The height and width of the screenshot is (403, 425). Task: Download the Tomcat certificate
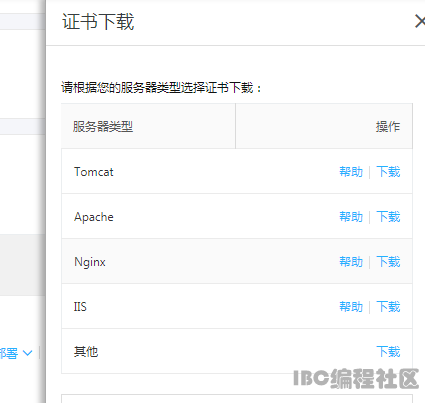coord(388,172)
